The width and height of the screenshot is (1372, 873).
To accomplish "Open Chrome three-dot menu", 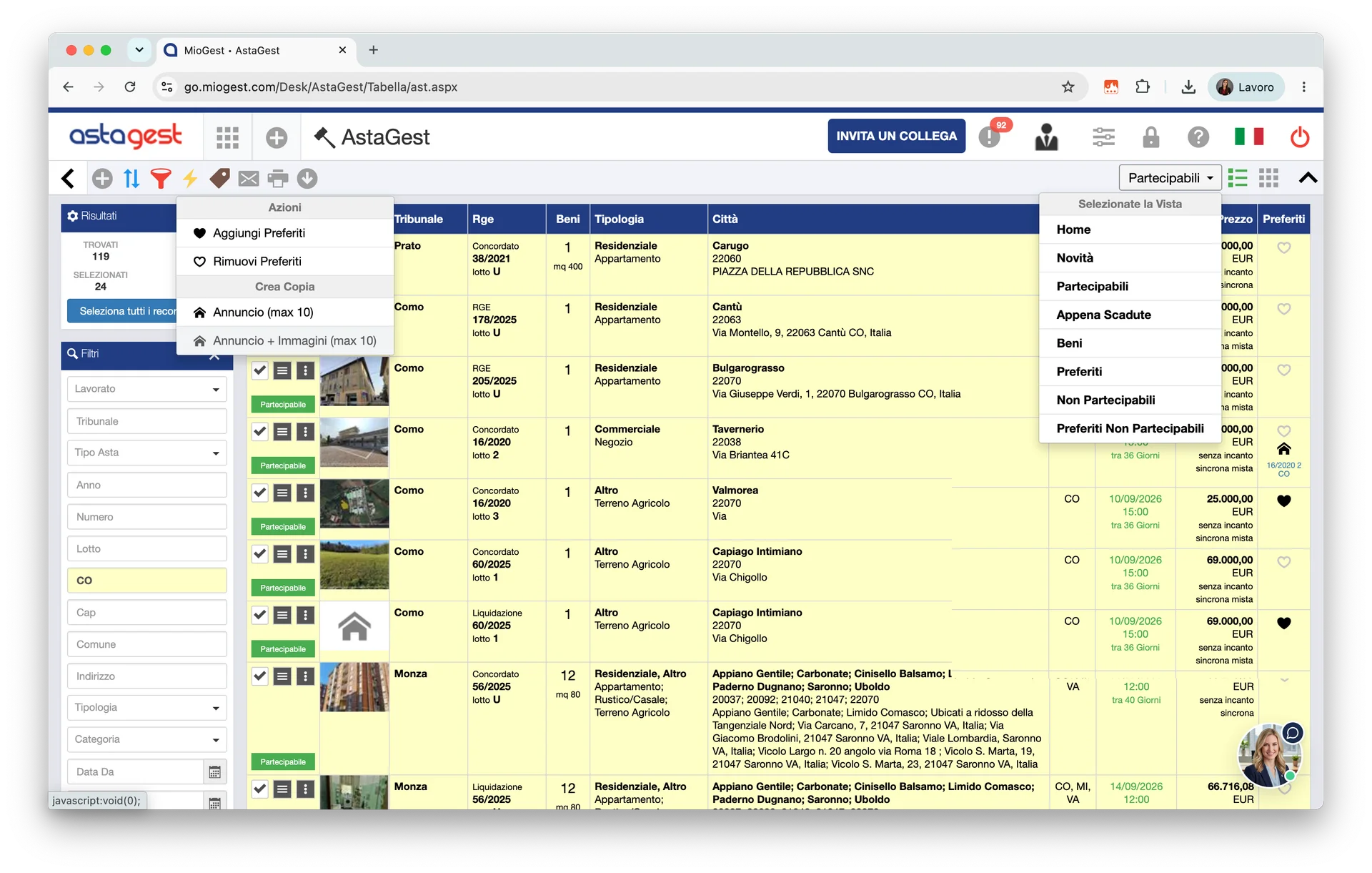I will tap(1304, 87).
